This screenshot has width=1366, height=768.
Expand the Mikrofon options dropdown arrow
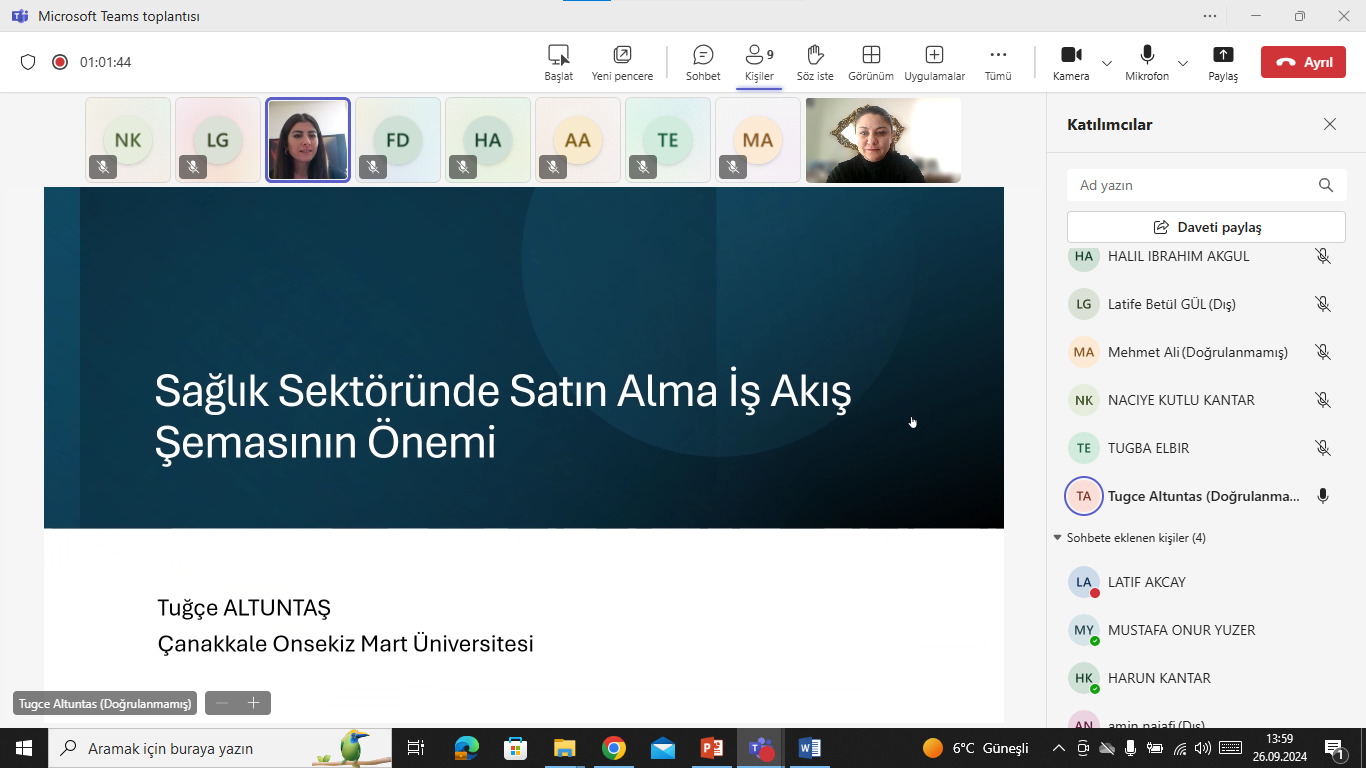[1183, 63]
